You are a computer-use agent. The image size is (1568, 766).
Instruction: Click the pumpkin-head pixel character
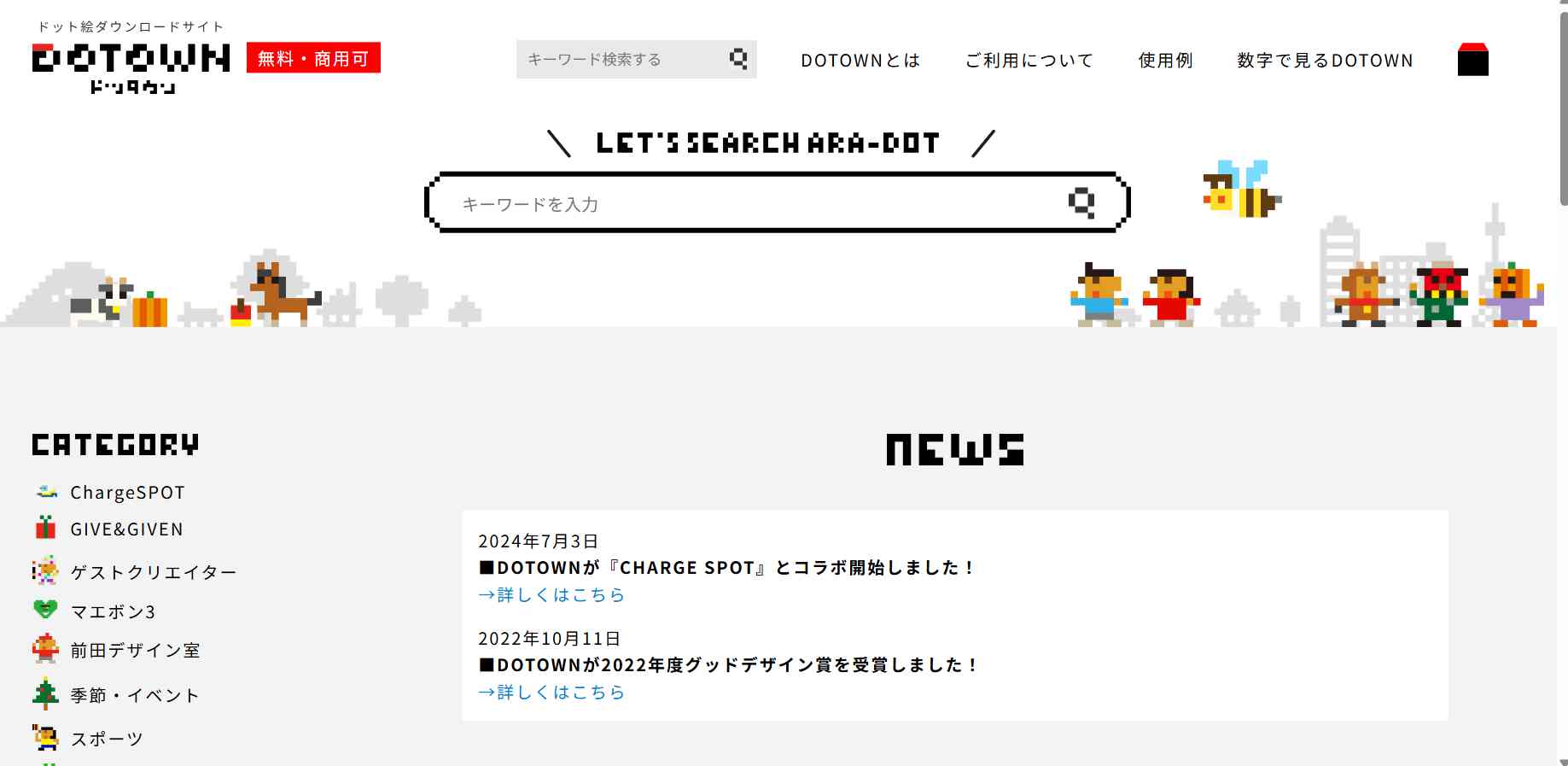tap(1511, 295)
